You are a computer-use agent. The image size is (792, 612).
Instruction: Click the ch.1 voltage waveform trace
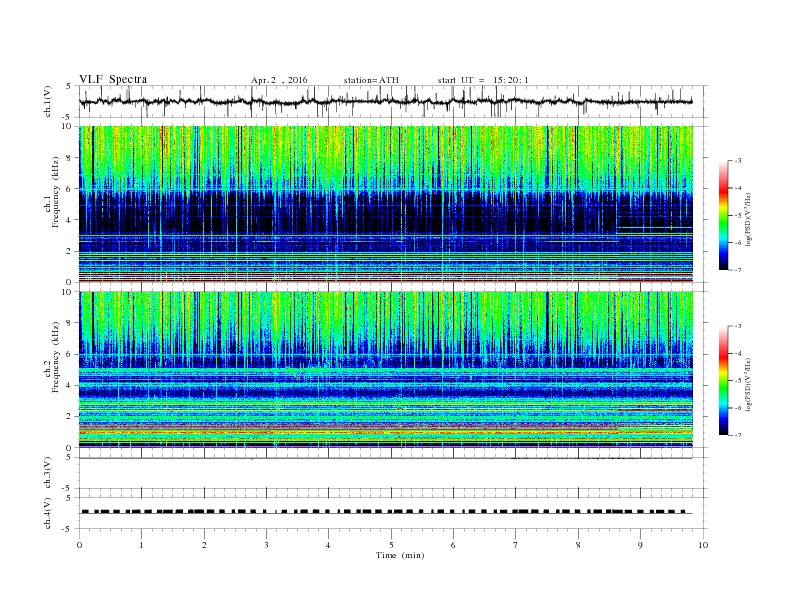[x=385, y=101]
